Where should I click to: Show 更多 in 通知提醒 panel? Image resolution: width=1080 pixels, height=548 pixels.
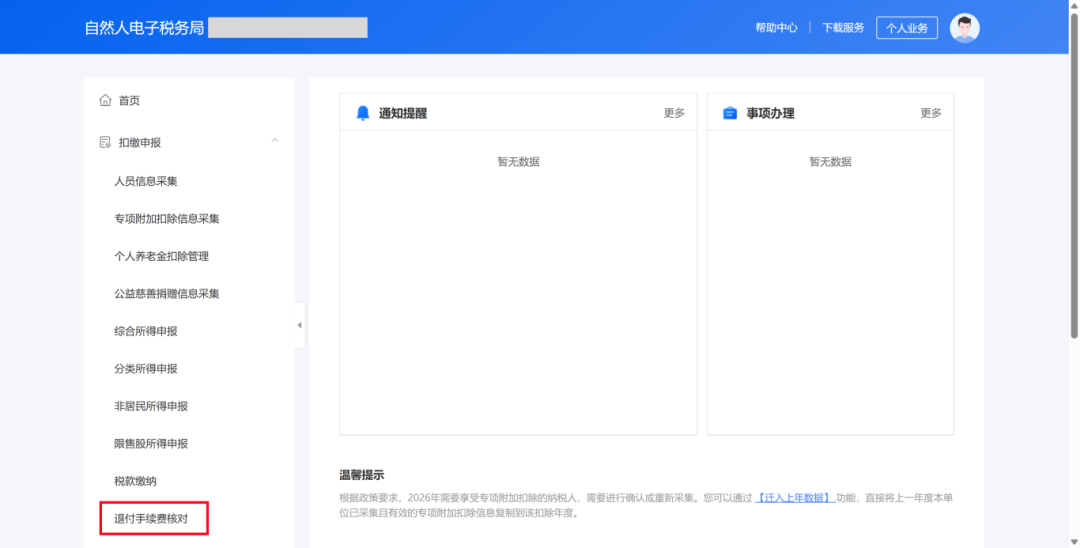point(674,113)
